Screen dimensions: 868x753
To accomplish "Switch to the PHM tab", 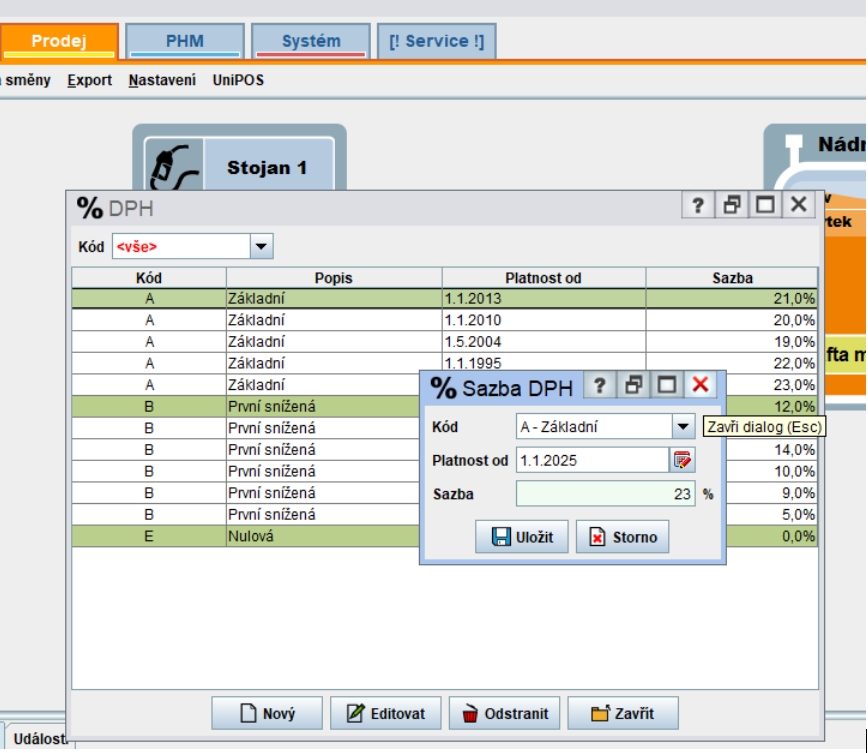I will (185, 41).
